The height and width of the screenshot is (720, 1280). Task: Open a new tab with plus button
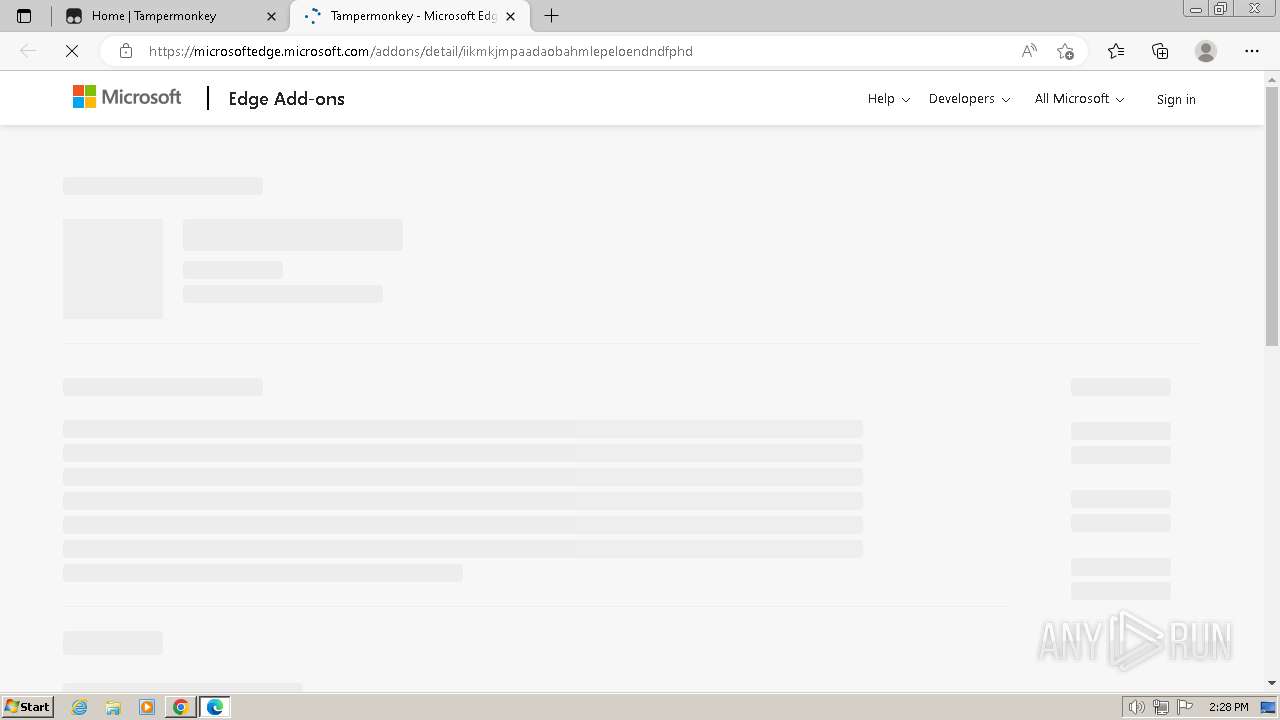pos(551,16)
